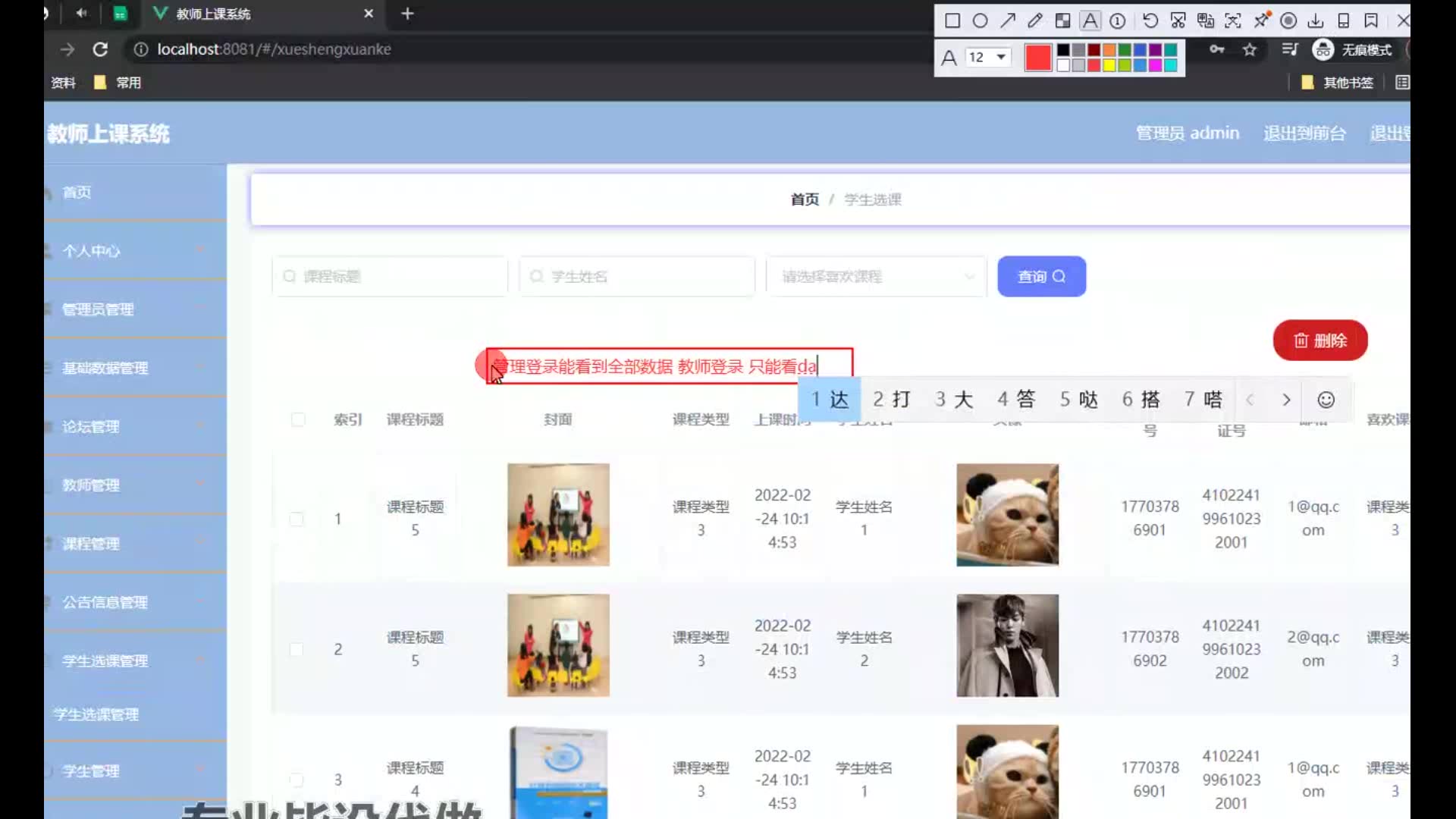Click the blue 查询 button
This screenshot has height=819, width=1456.
[1041, 277]
